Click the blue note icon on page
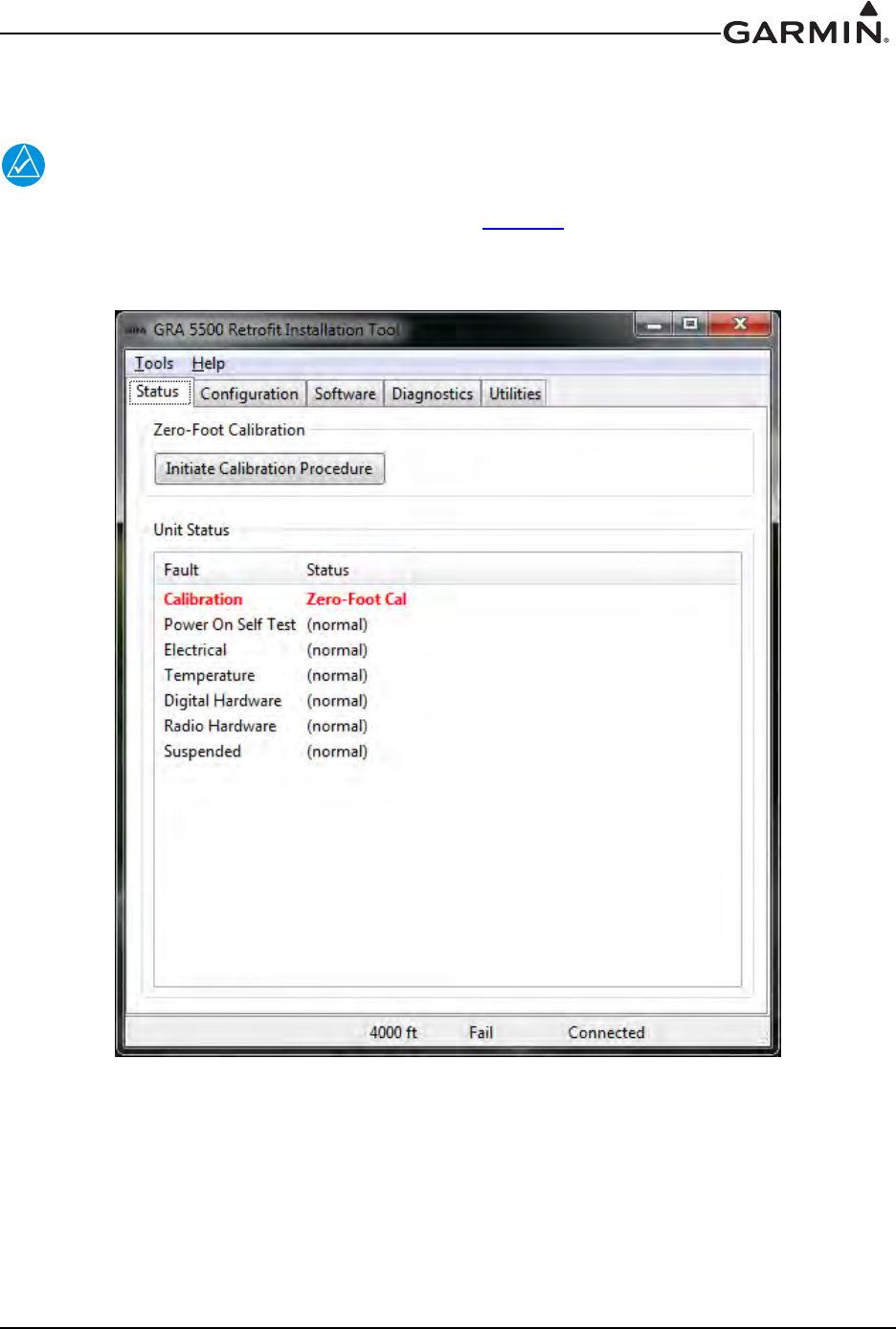The height and width of the screenshot is (1329, 896). click(x=23, y=165)
